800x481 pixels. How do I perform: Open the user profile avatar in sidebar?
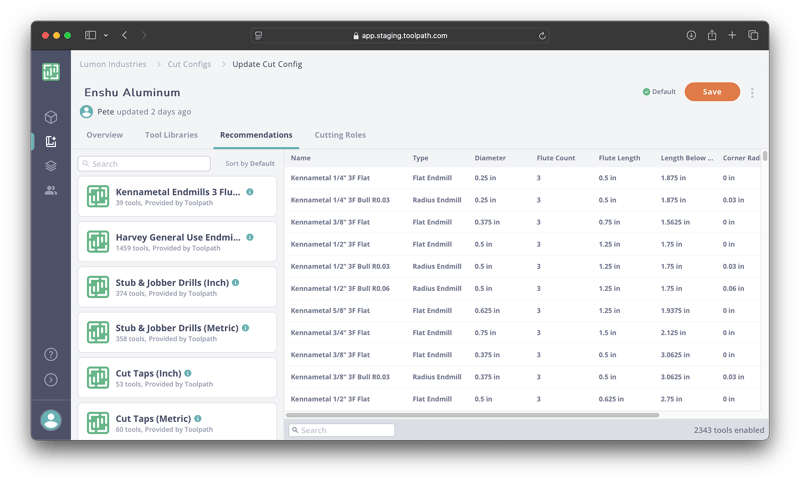click(51, 420)
